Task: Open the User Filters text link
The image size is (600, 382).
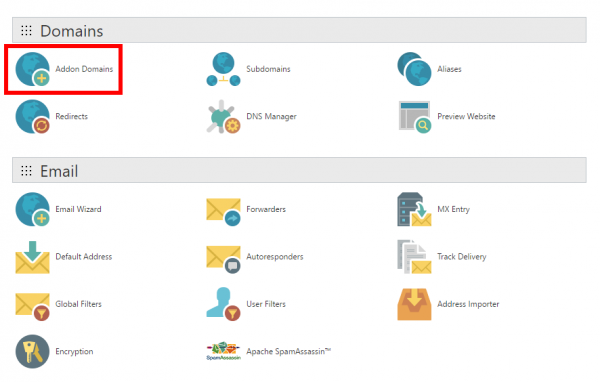Action: coord(266,304)
